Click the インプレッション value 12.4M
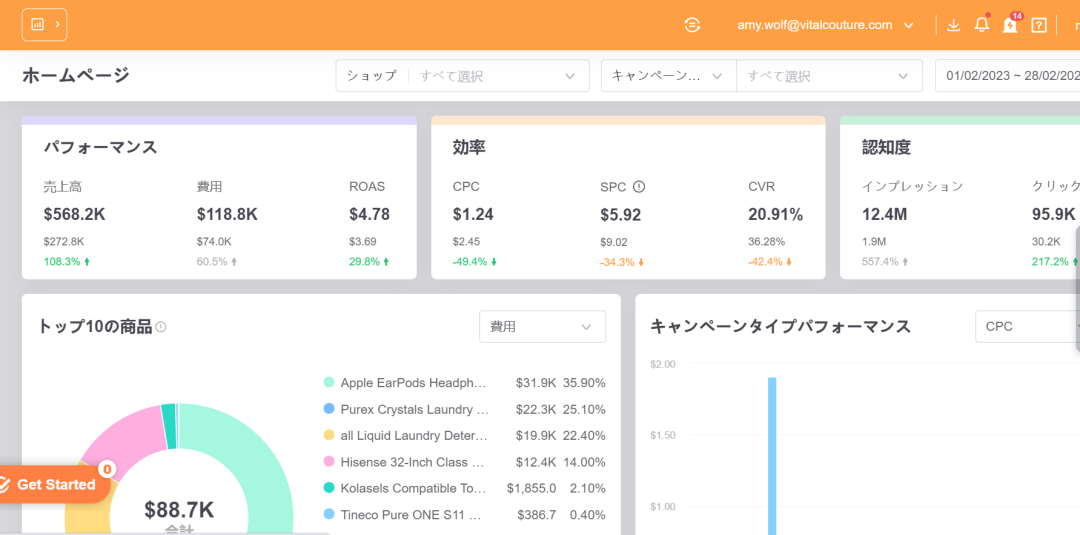 884,215
